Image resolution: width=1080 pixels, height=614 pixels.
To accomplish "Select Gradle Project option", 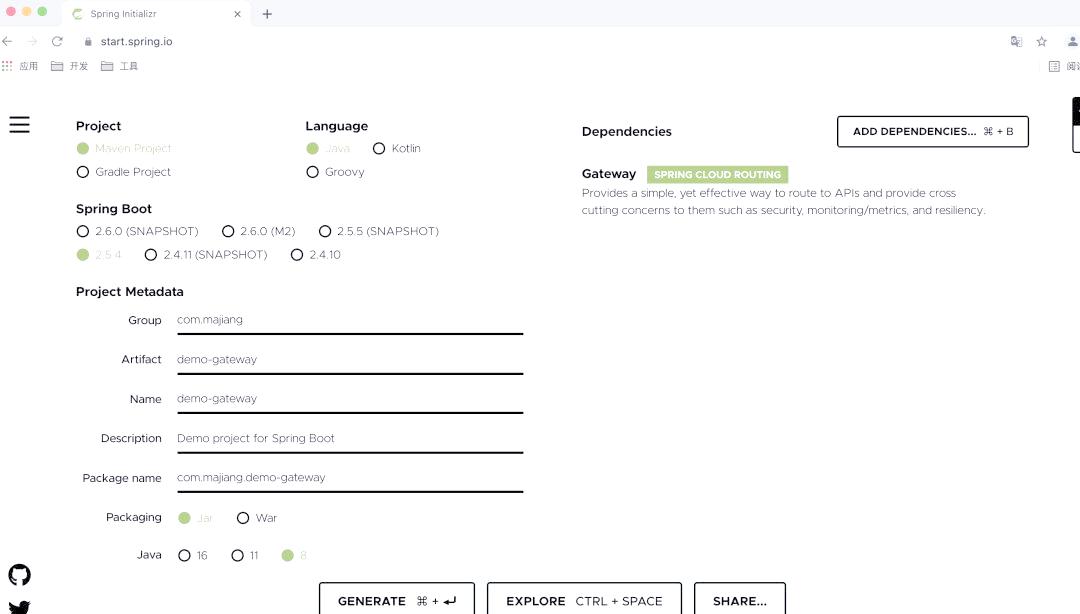I will tap(123, 172).
